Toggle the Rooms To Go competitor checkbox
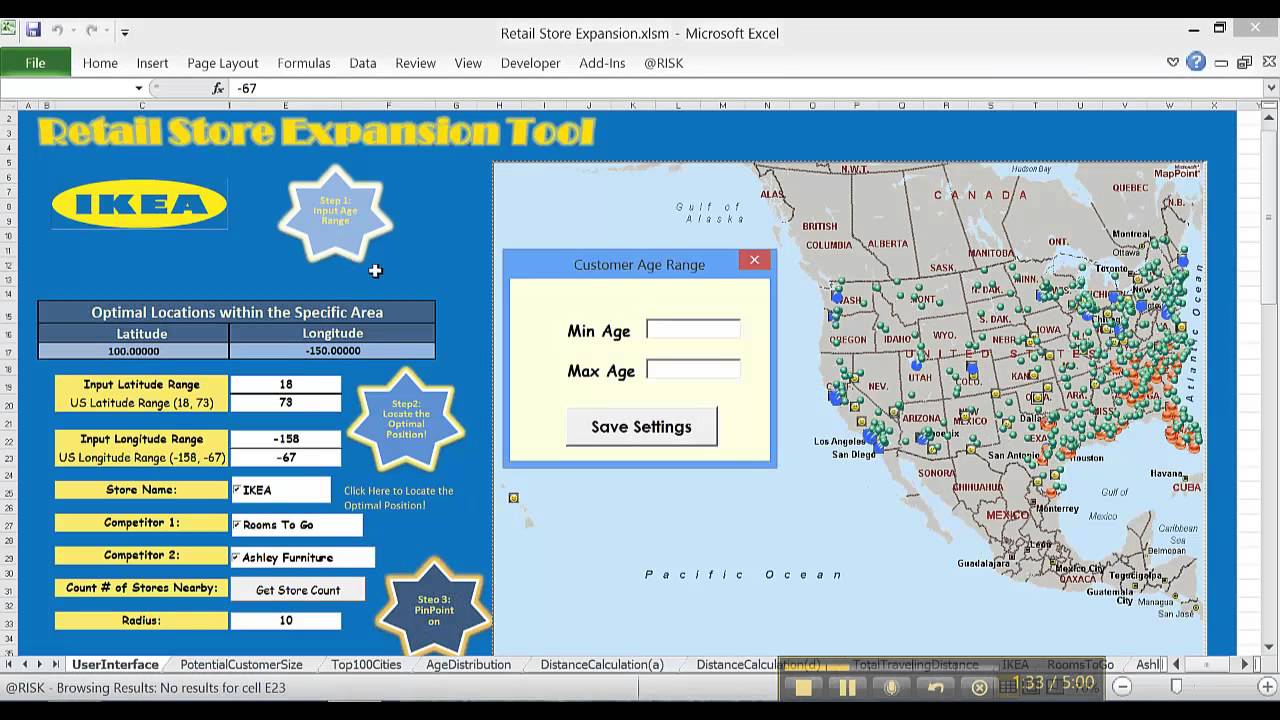1280x720 pixels. [x=237, y=524]
